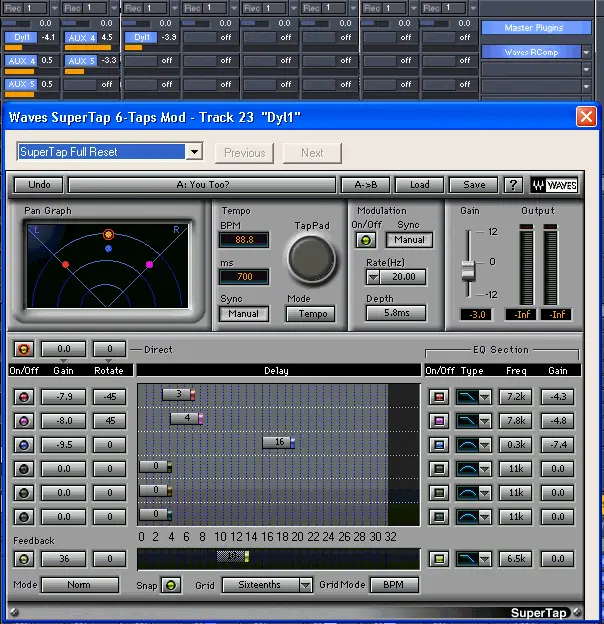604x624 pixels.
Task: Click tap 2 Rotate value 45
Action: (110, 421)
